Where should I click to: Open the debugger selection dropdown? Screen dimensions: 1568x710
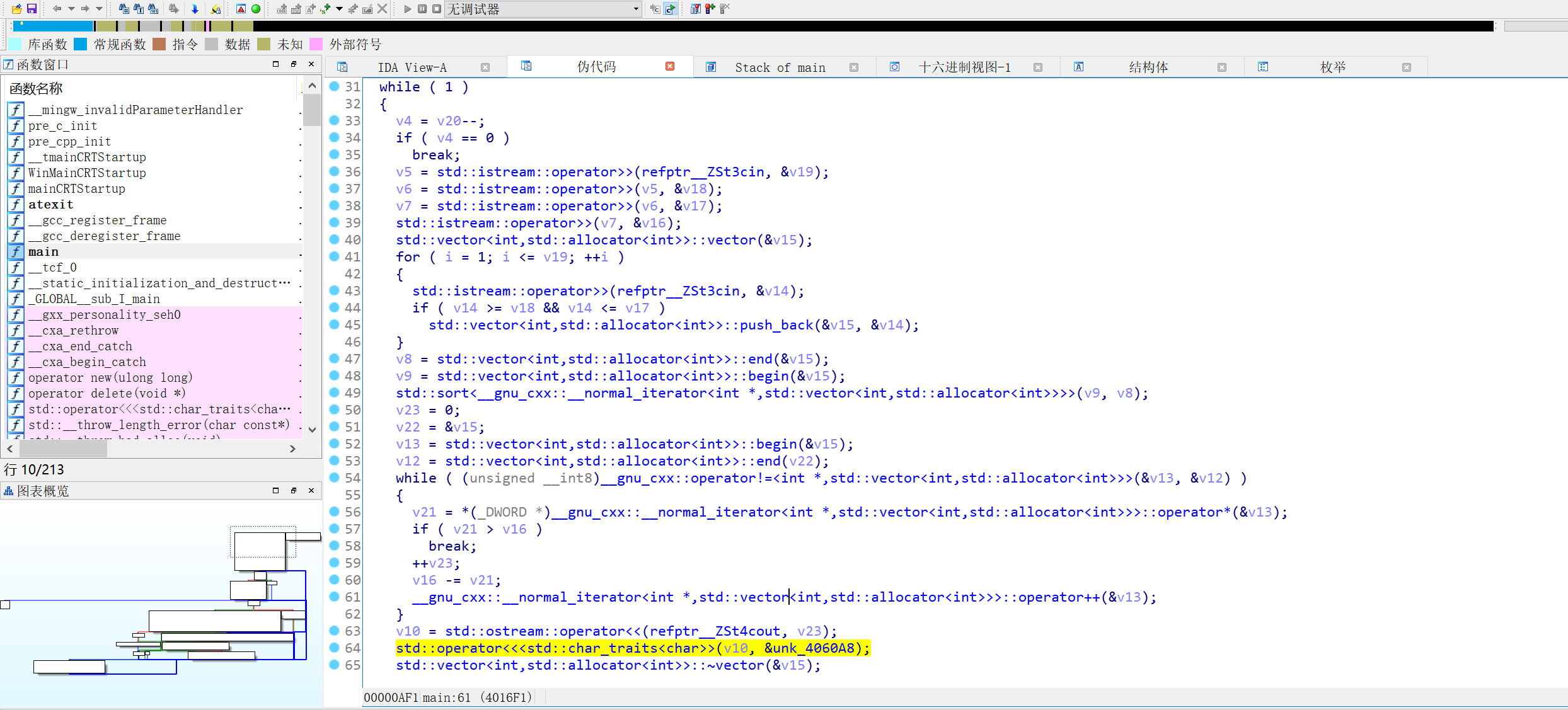tap(636, 9)
